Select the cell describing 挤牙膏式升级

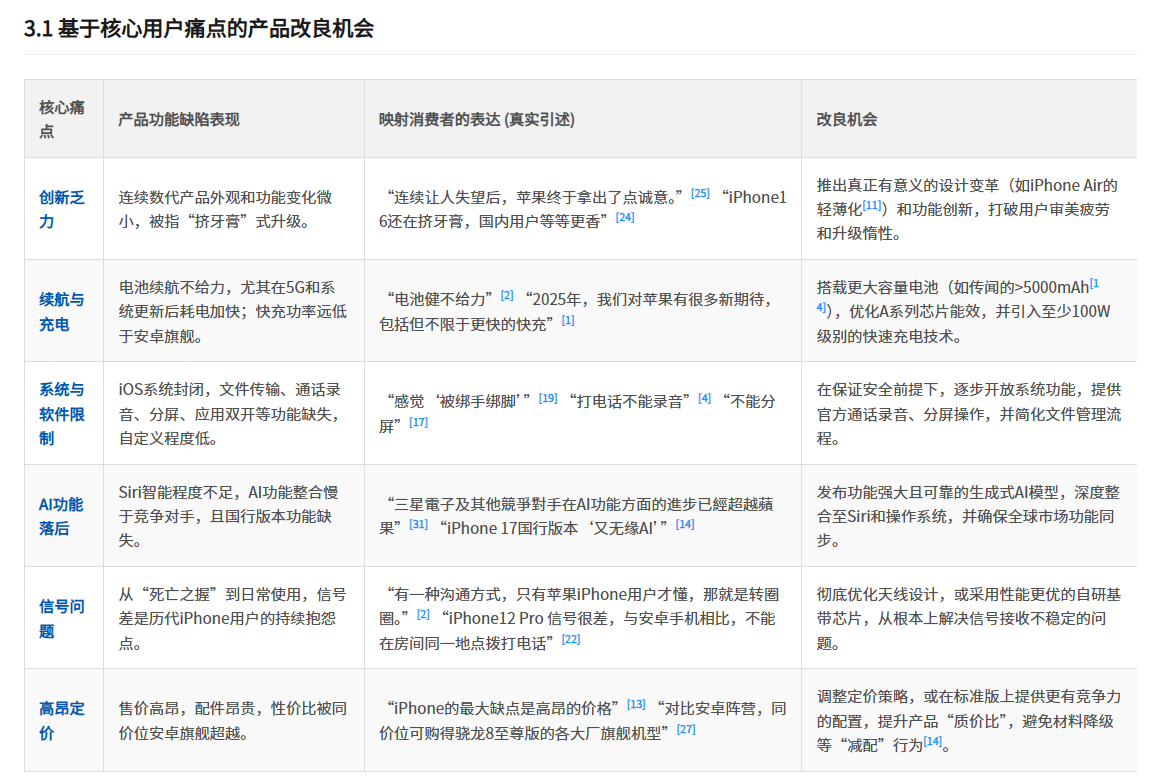(x=234, y=209)
